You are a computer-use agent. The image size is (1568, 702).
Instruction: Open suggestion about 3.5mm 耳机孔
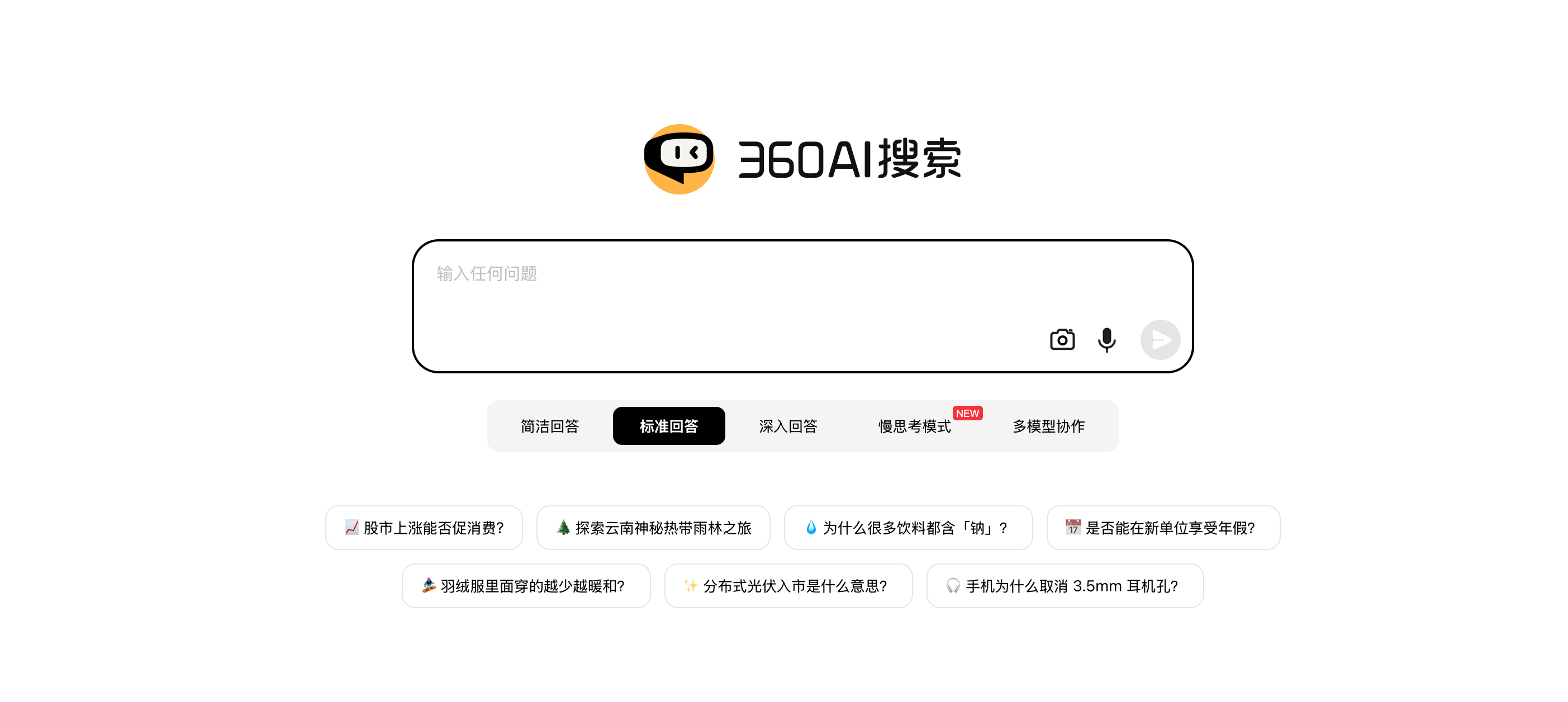tap(1065, 586)
